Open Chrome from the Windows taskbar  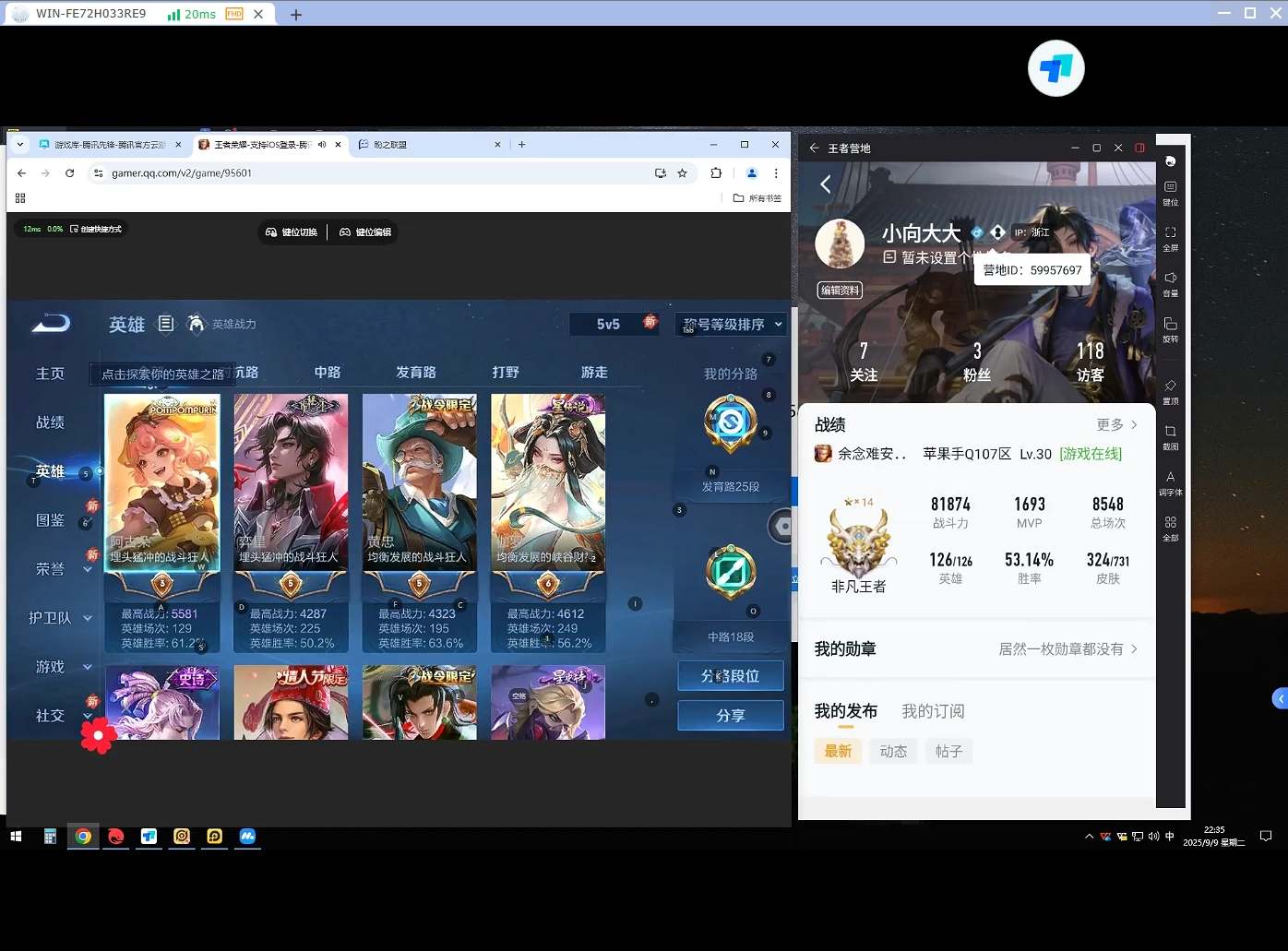click(83, 836)
